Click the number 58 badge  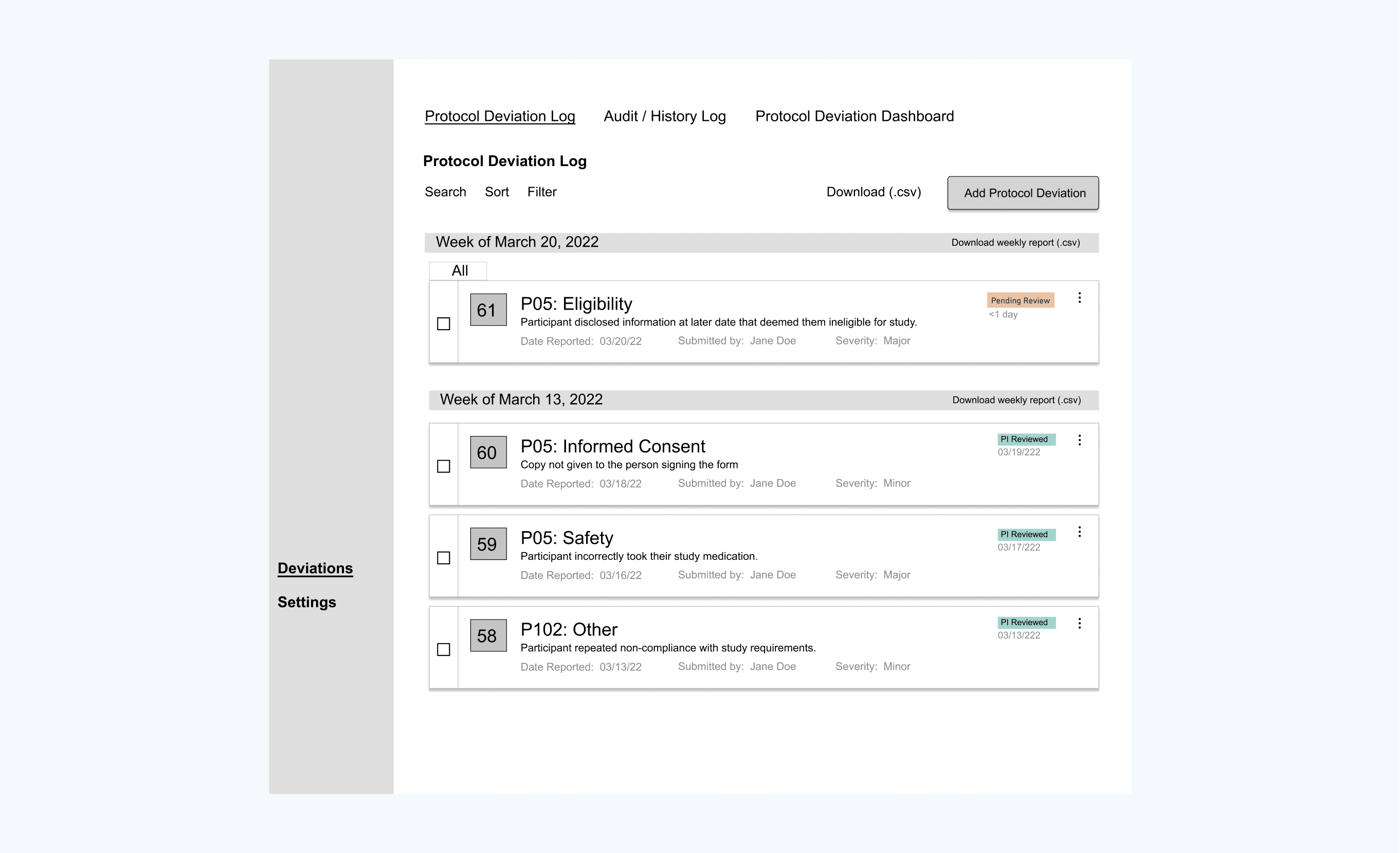coord(487,636)
